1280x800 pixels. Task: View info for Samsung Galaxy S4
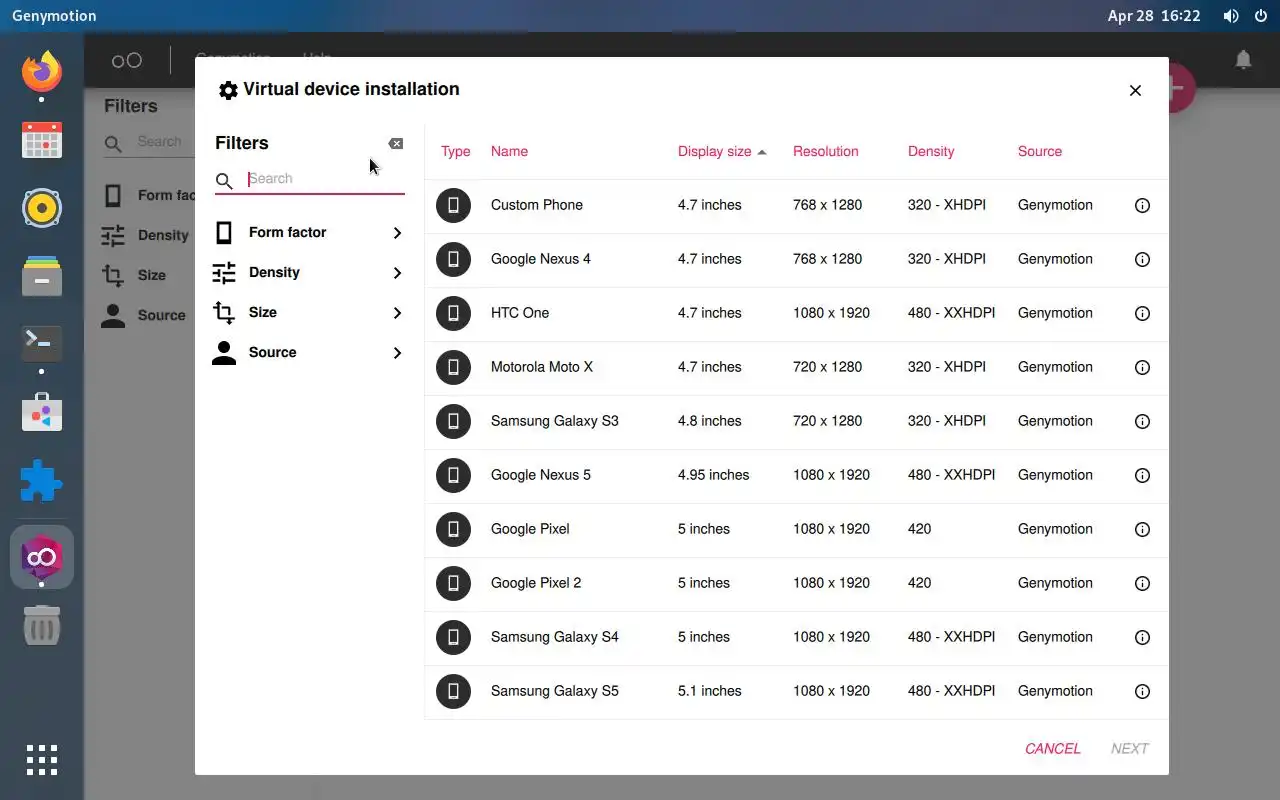click(1142, 637)
